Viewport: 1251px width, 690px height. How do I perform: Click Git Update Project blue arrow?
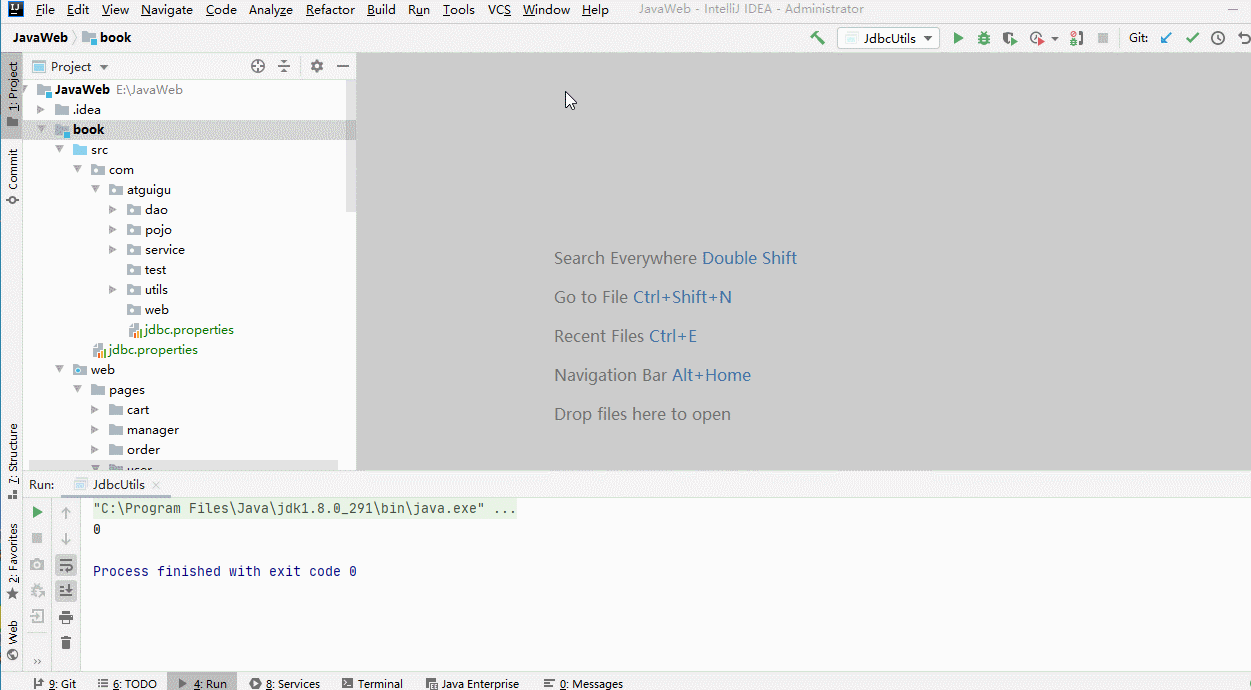(1166, 38)
